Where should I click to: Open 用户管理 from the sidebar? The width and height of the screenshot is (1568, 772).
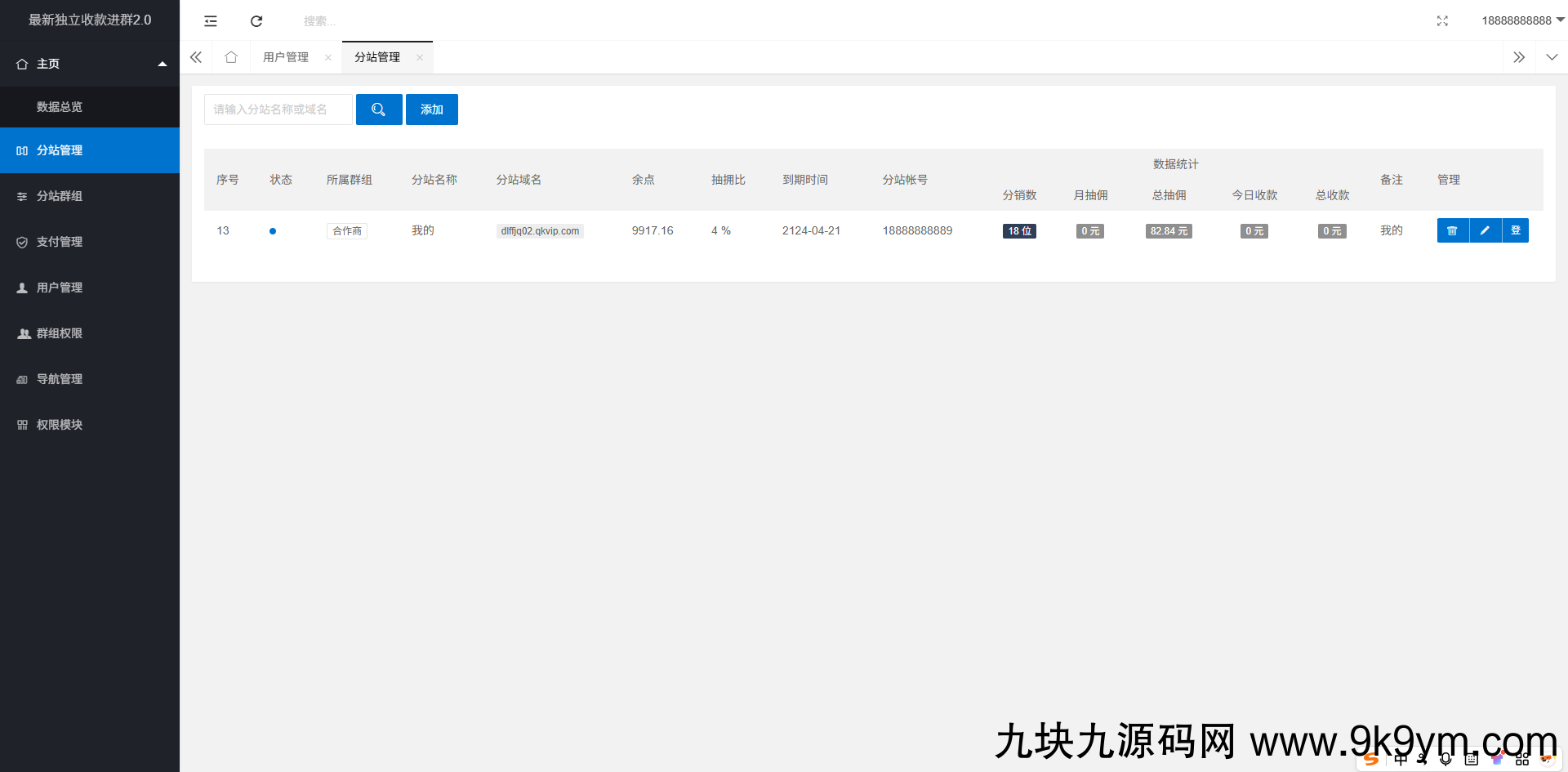59,288
